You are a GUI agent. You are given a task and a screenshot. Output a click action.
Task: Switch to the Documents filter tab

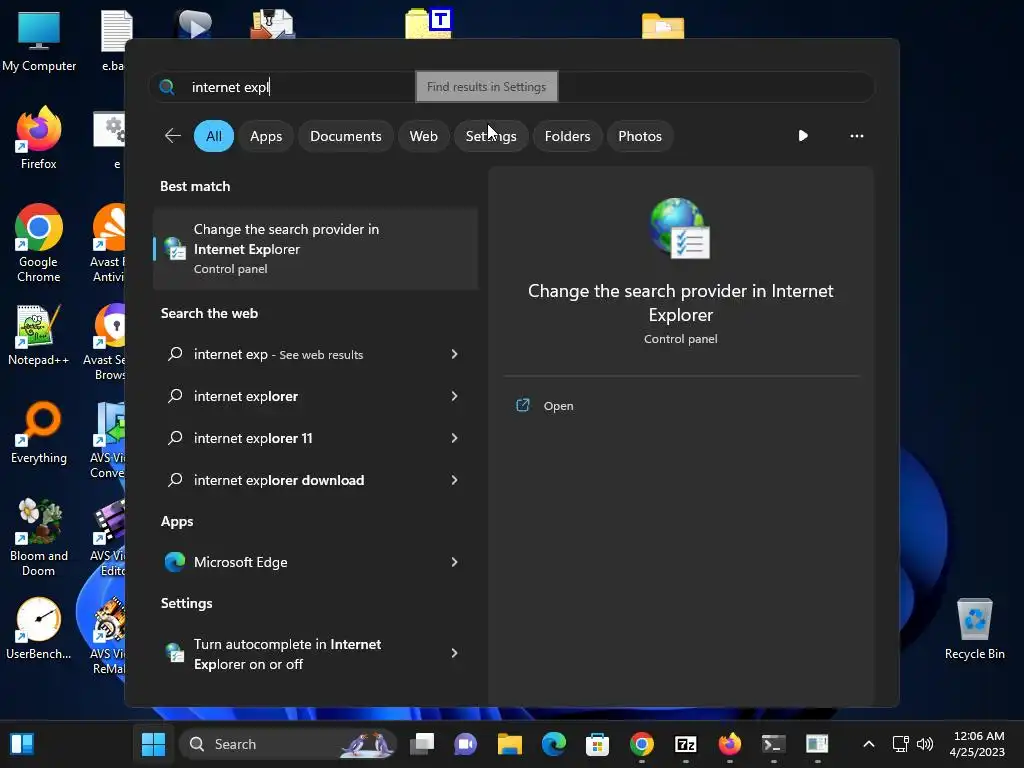pos(345,136)
